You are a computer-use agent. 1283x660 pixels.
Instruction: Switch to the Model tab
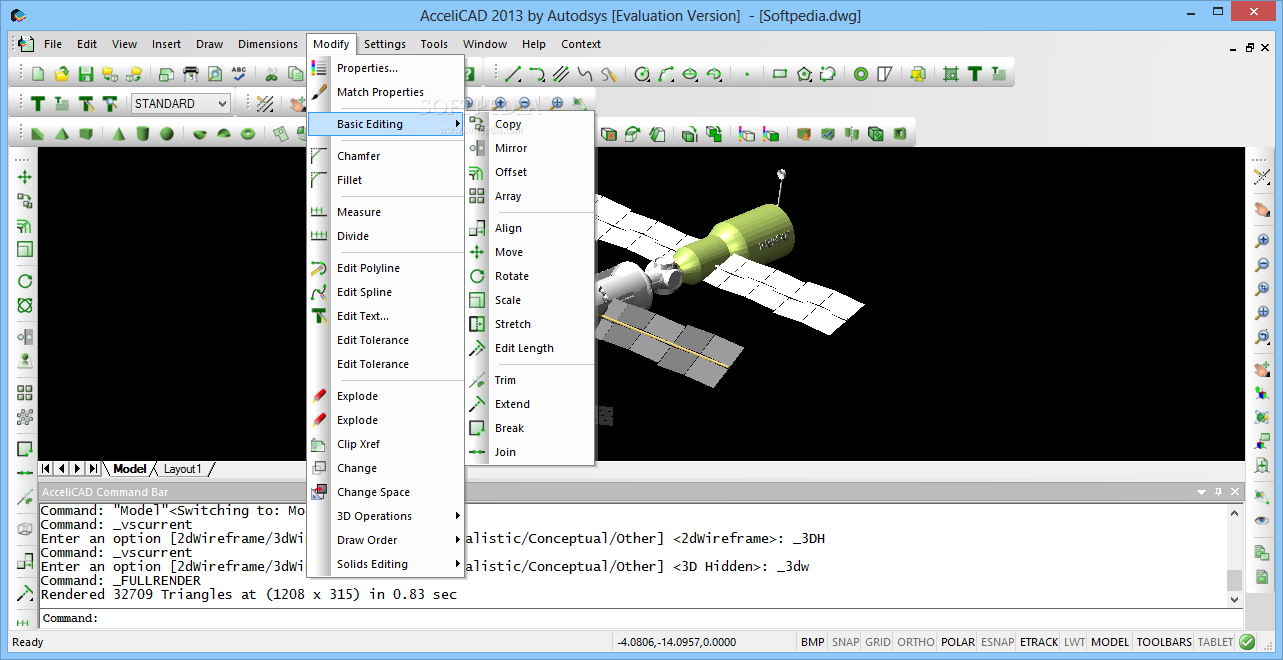pyautogui.click(x=130, y=468)
